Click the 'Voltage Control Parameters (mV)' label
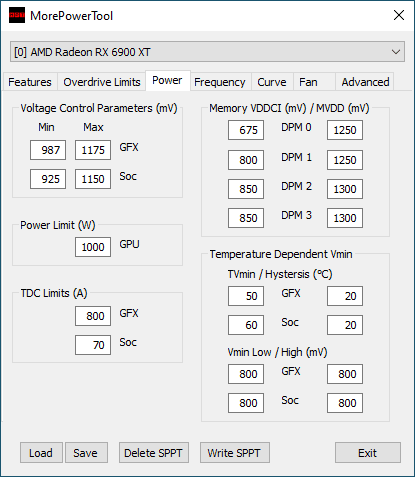The height and width of the screenshot is (477, 415). pos(99,108)
